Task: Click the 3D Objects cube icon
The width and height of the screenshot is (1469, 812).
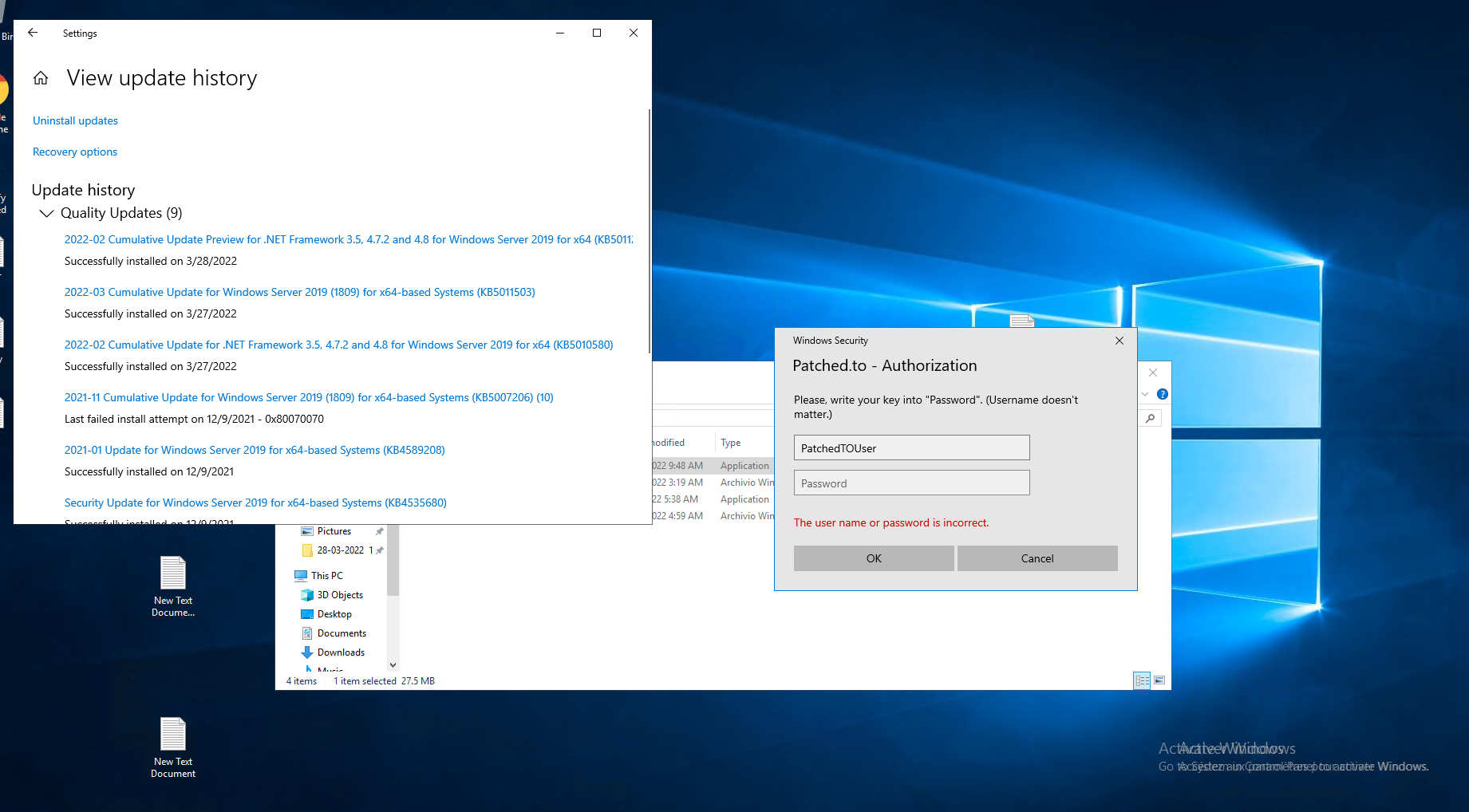Action: coord(307,595)
